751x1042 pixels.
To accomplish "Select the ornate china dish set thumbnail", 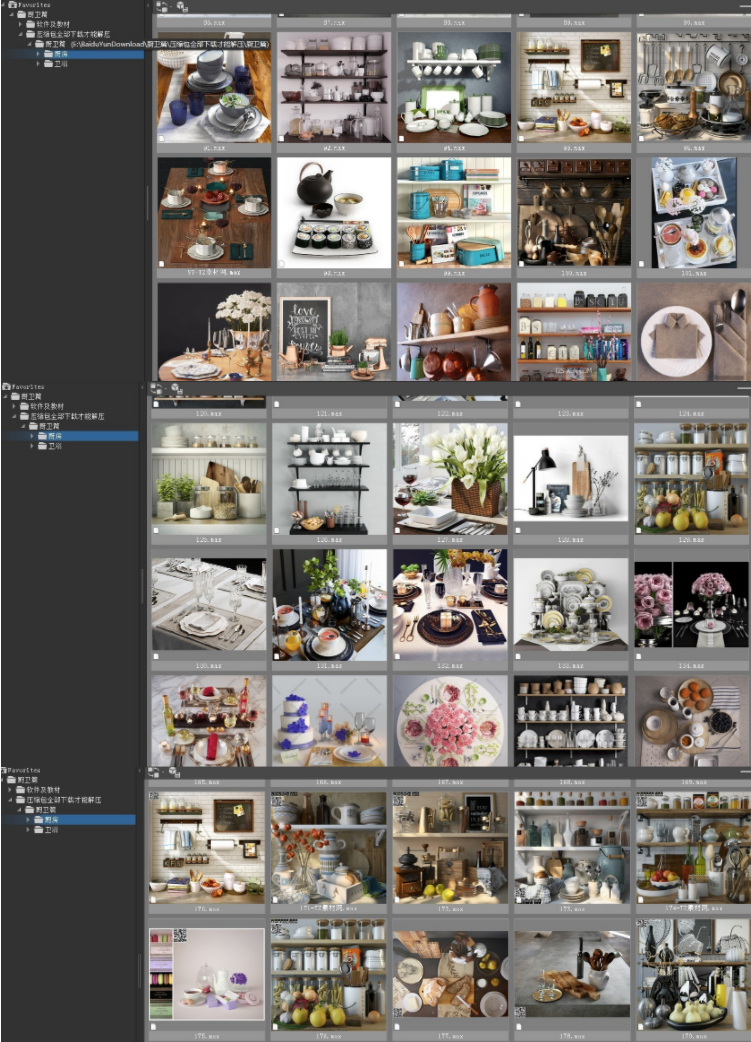I will (570, 605).
